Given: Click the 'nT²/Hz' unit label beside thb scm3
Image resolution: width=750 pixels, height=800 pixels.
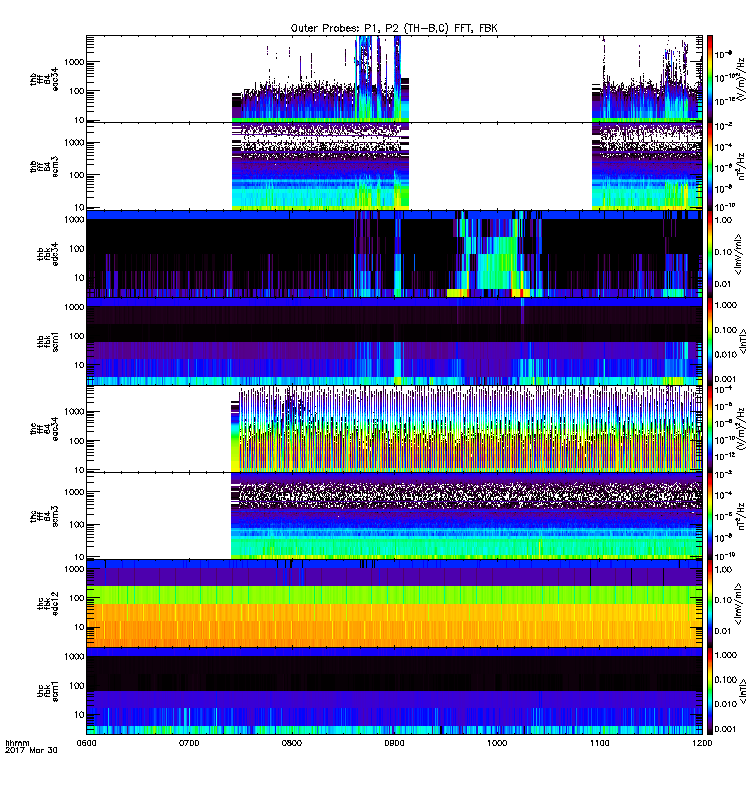Looking at the screenshot, I should pos(741,166).
